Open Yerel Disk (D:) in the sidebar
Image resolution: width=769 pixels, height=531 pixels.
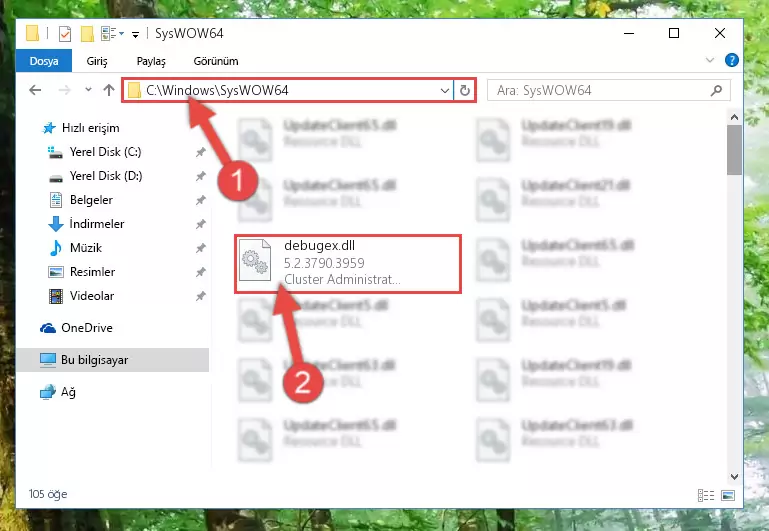(x=105, y=176)
